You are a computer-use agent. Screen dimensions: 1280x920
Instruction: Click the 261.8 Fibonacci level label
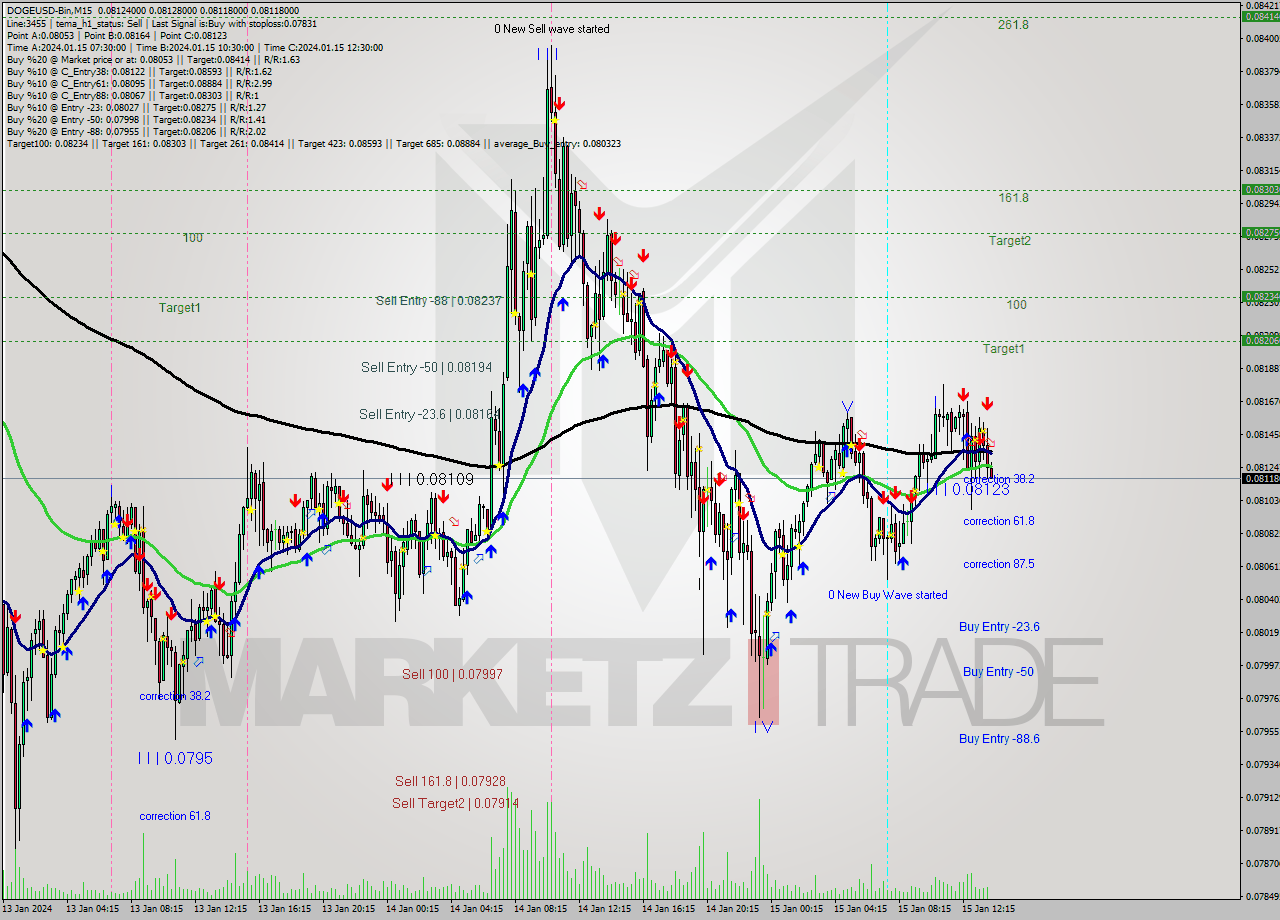pos(1013,25)
